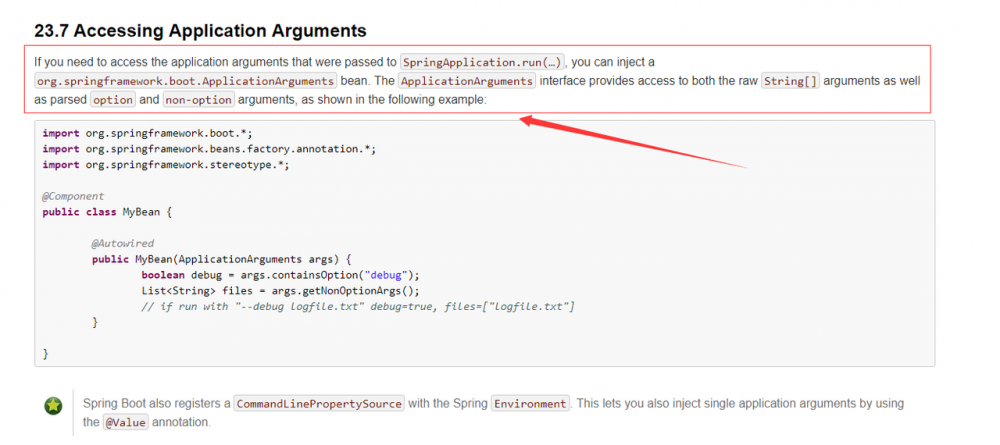This screenshot has width=1000, height=445.
Task: Click the green star tip icon
Action: tap(54, 405)
